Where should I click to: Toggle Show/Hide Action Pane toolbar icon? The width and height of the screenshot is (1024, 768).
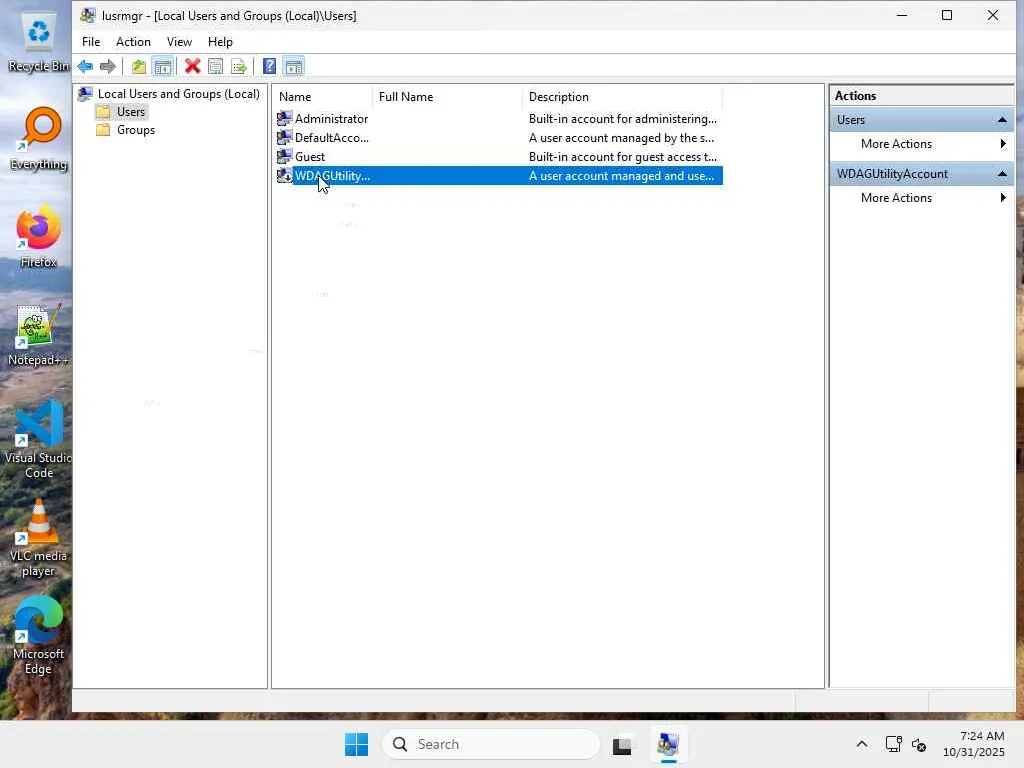click(294, 66)
